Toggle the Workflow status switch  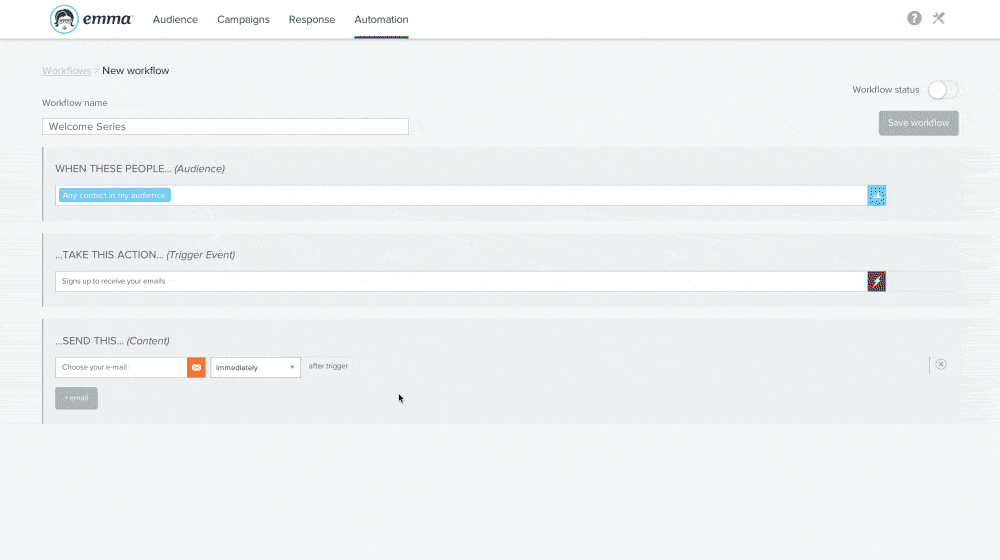pos(943,90)
